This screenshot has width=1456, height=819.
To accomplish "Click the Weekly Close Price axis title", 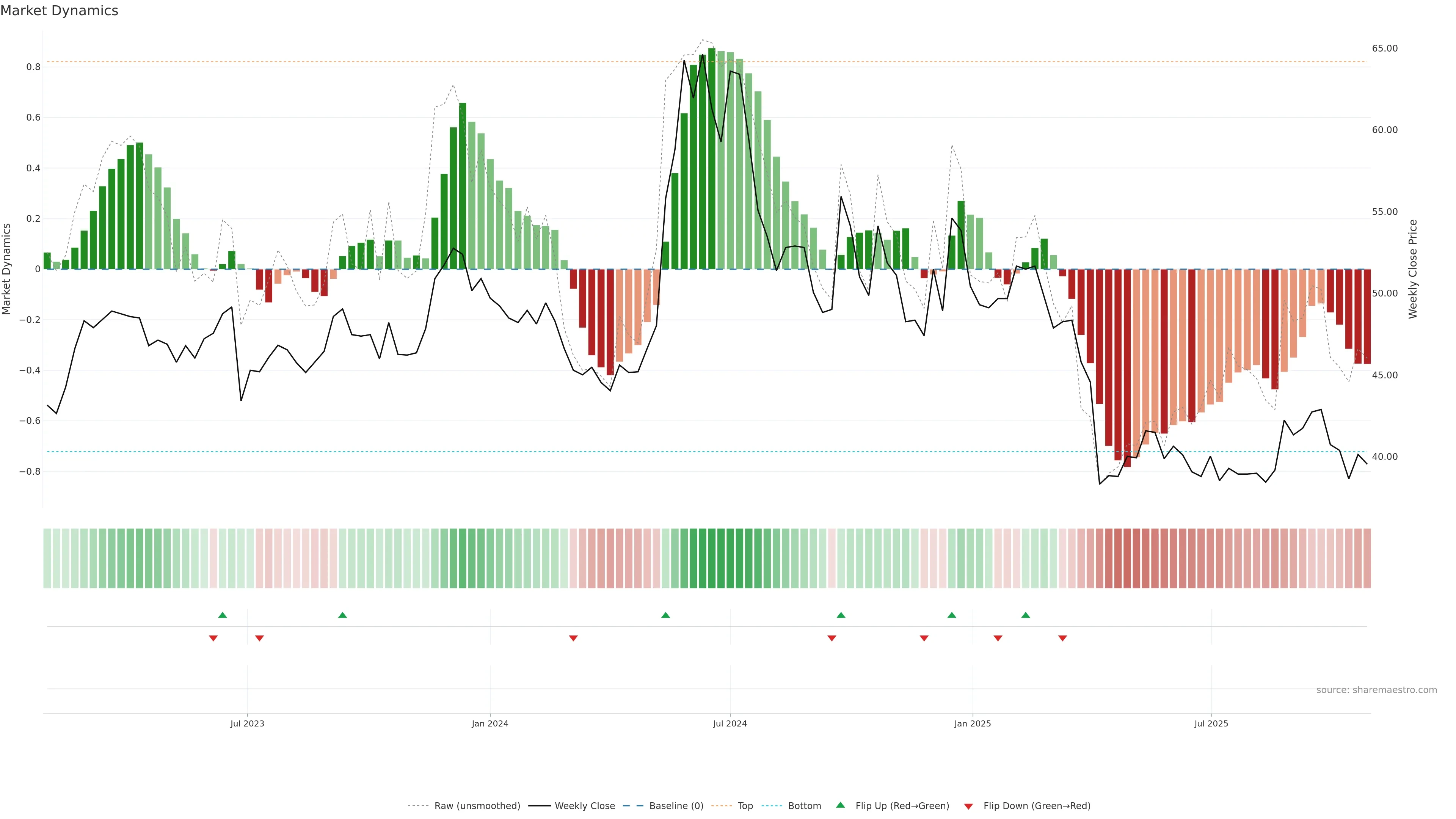I will tap(1412, 269).
